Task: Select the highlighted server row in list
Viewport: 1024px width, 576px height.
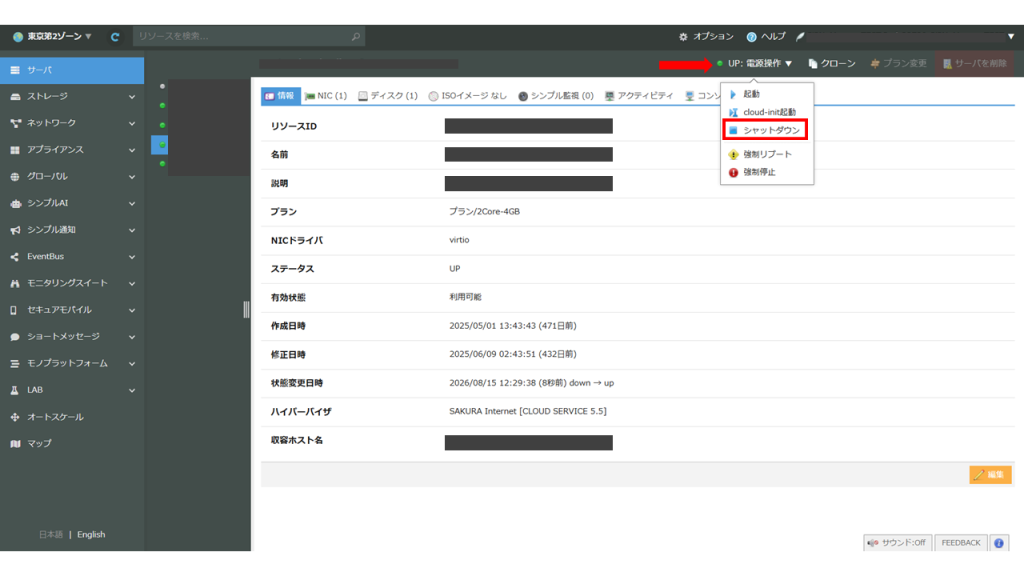Action: tap(160, 145)
